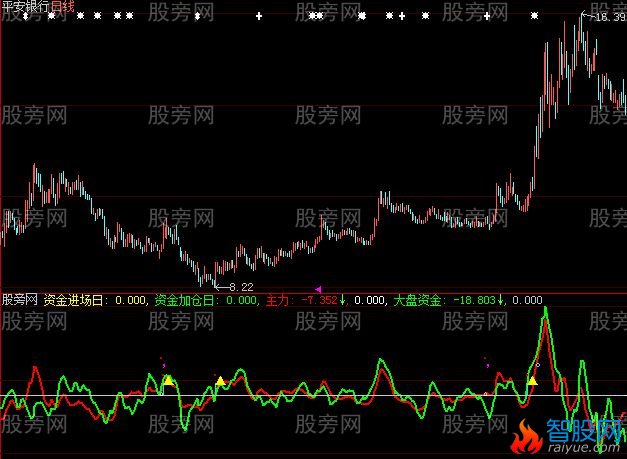Click the leftmost yellow triangle signal in indicator panel
This screenshot has width=627, height=459.
[x=169, y=380]
